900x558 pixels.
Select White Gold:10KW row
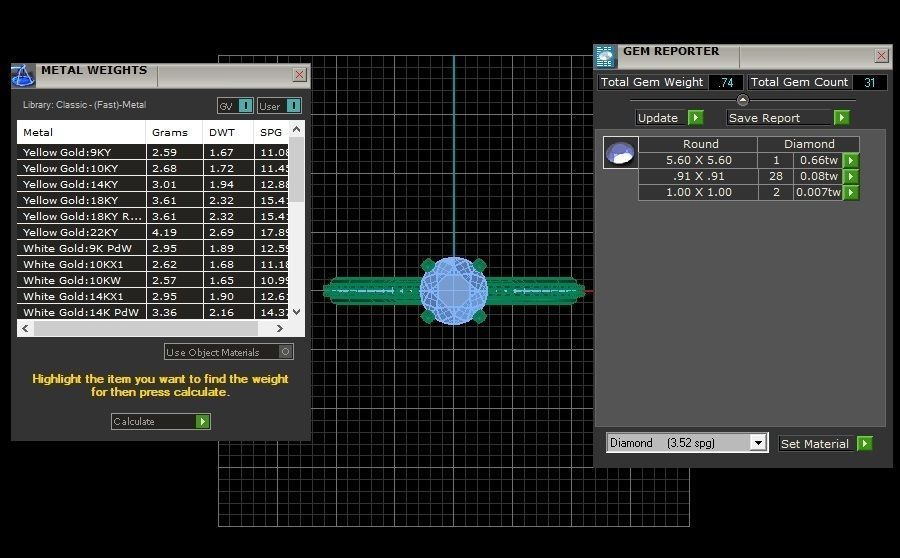click(153, 281)
